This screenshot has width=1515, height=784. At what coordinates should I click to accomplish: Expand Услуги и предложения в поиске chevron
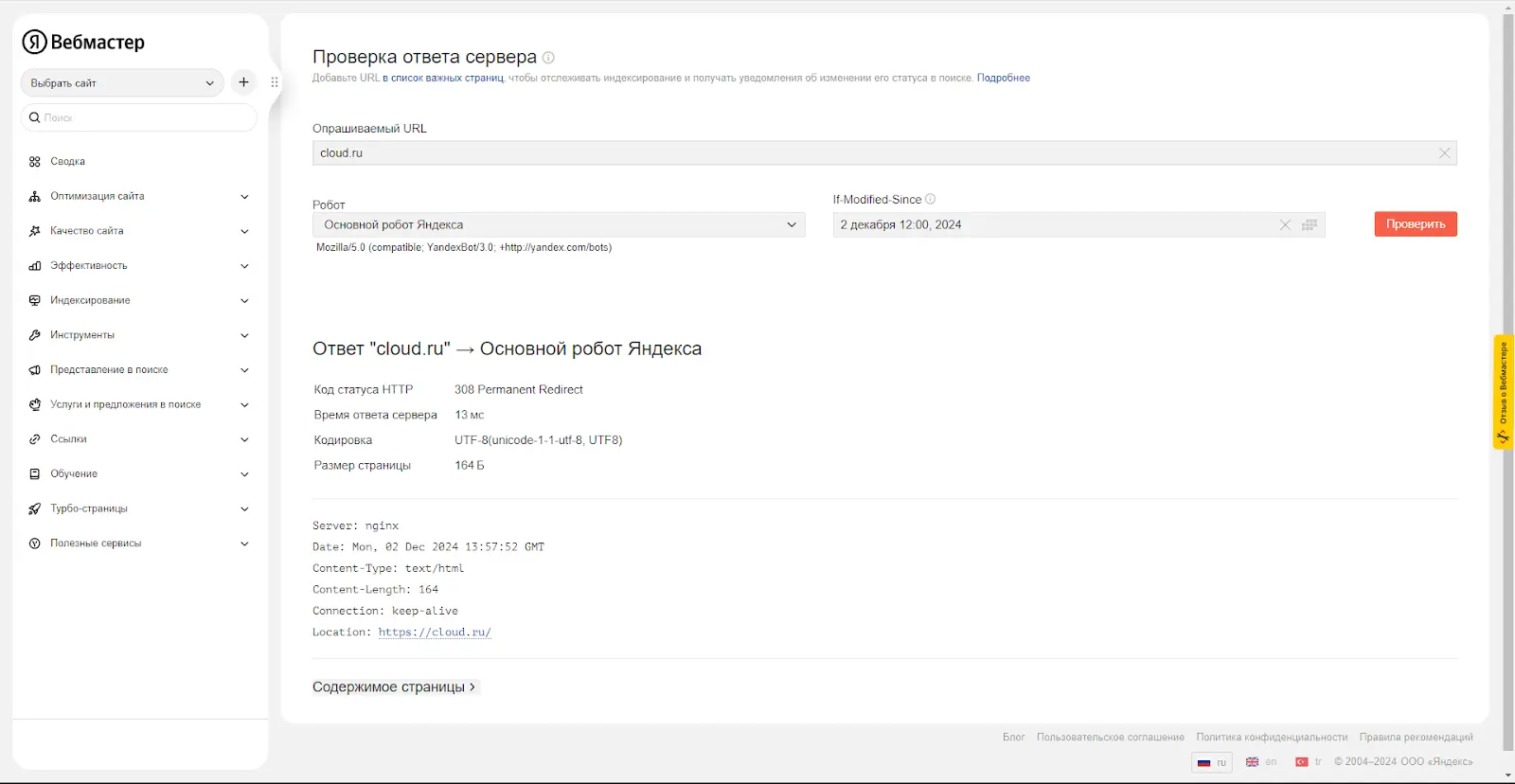pos(244,405)
